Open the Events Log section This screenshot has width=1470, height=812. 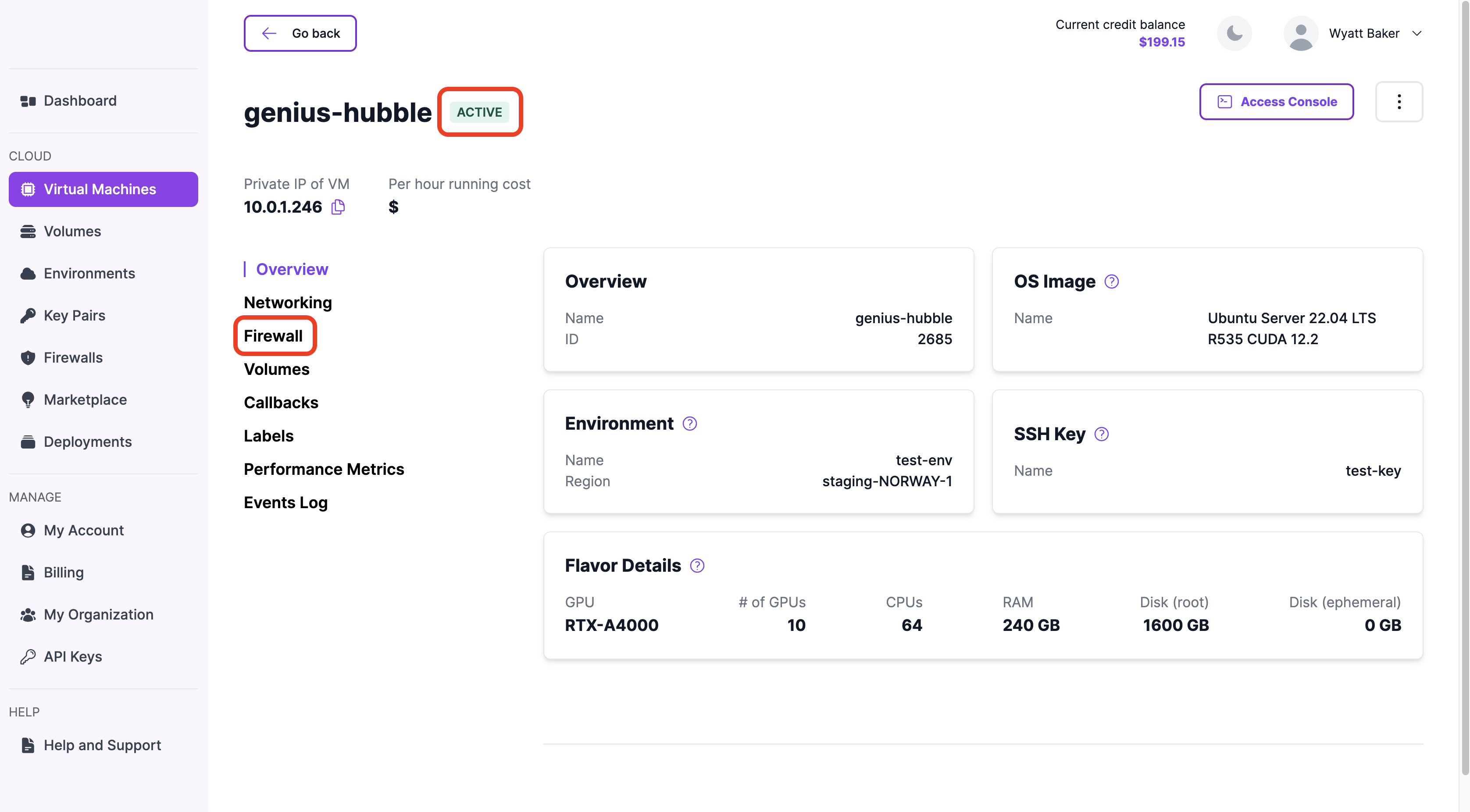tap(285, 502)
